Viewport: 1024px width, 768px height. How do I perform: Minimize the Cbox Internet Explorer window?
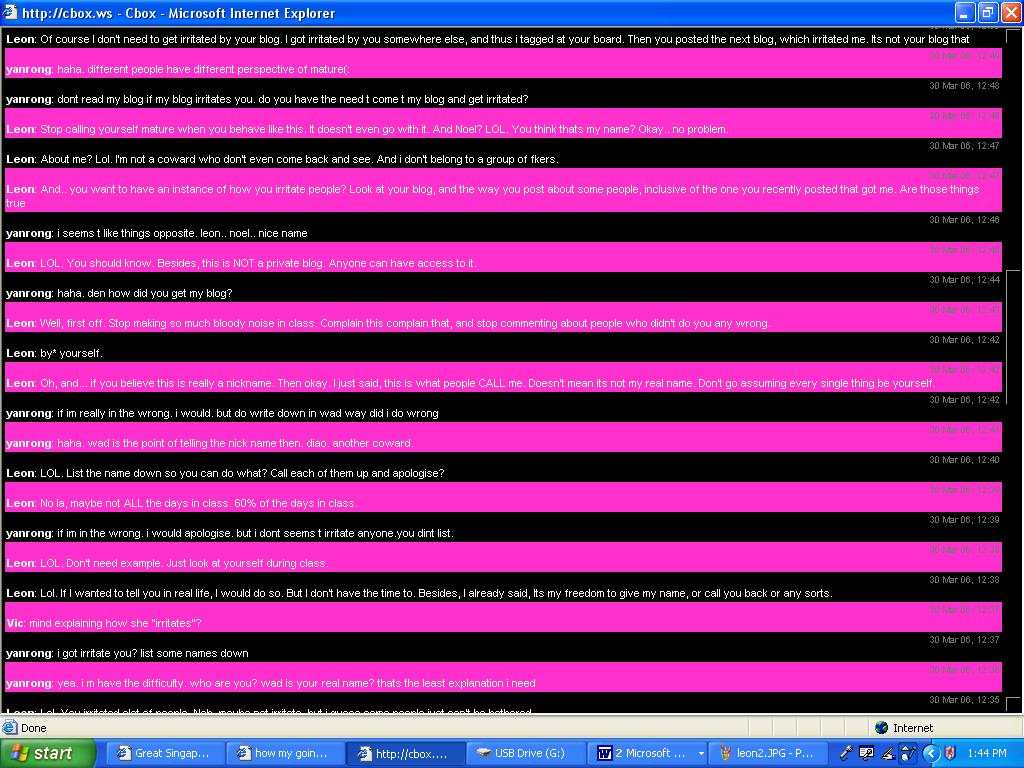(x=965, y=12)
